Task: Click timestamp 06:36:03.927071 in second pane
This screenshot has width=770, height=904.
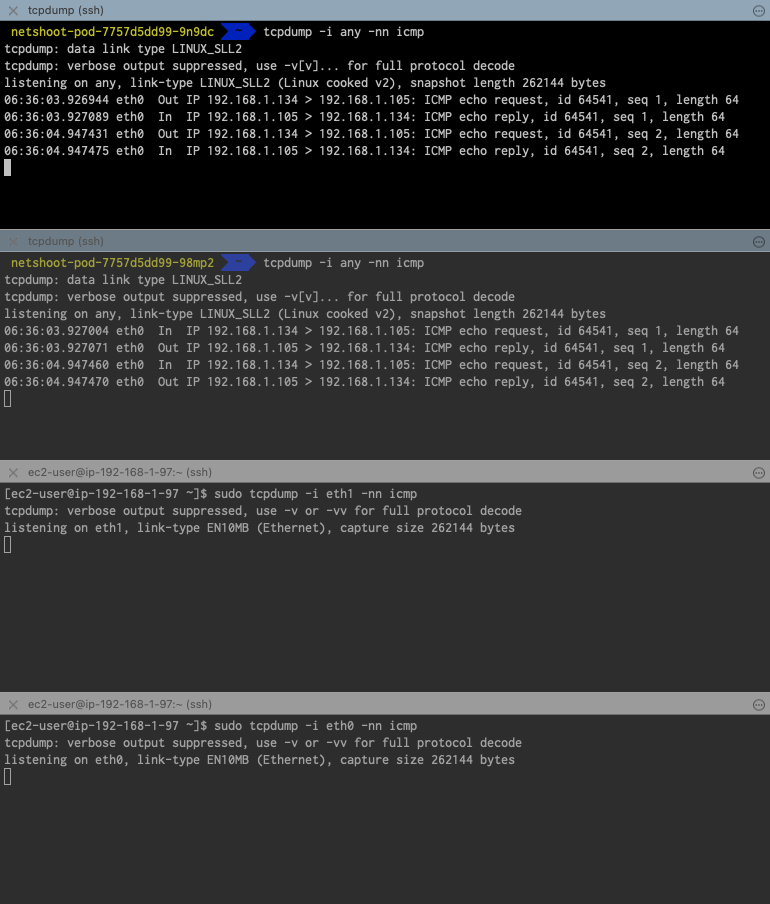Action: point(56,348)
